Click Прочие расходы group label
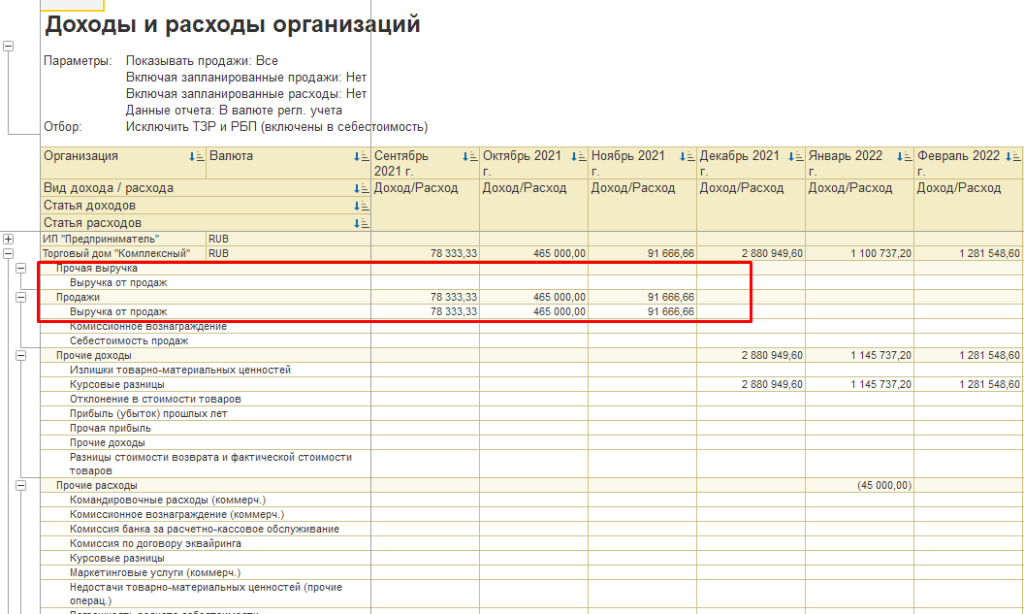 pyautogui.click(x=97, y=485)
